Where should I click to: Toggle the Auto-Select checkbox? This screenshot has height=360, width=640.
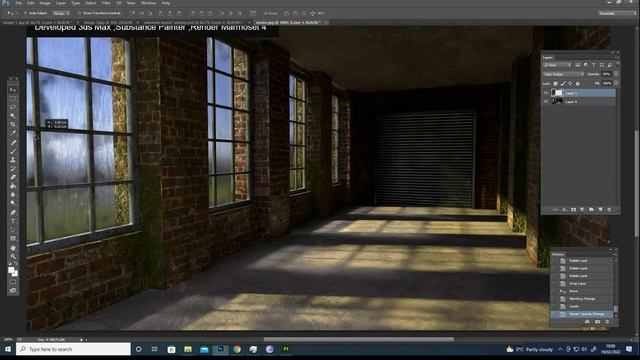[x=26, y=13]
